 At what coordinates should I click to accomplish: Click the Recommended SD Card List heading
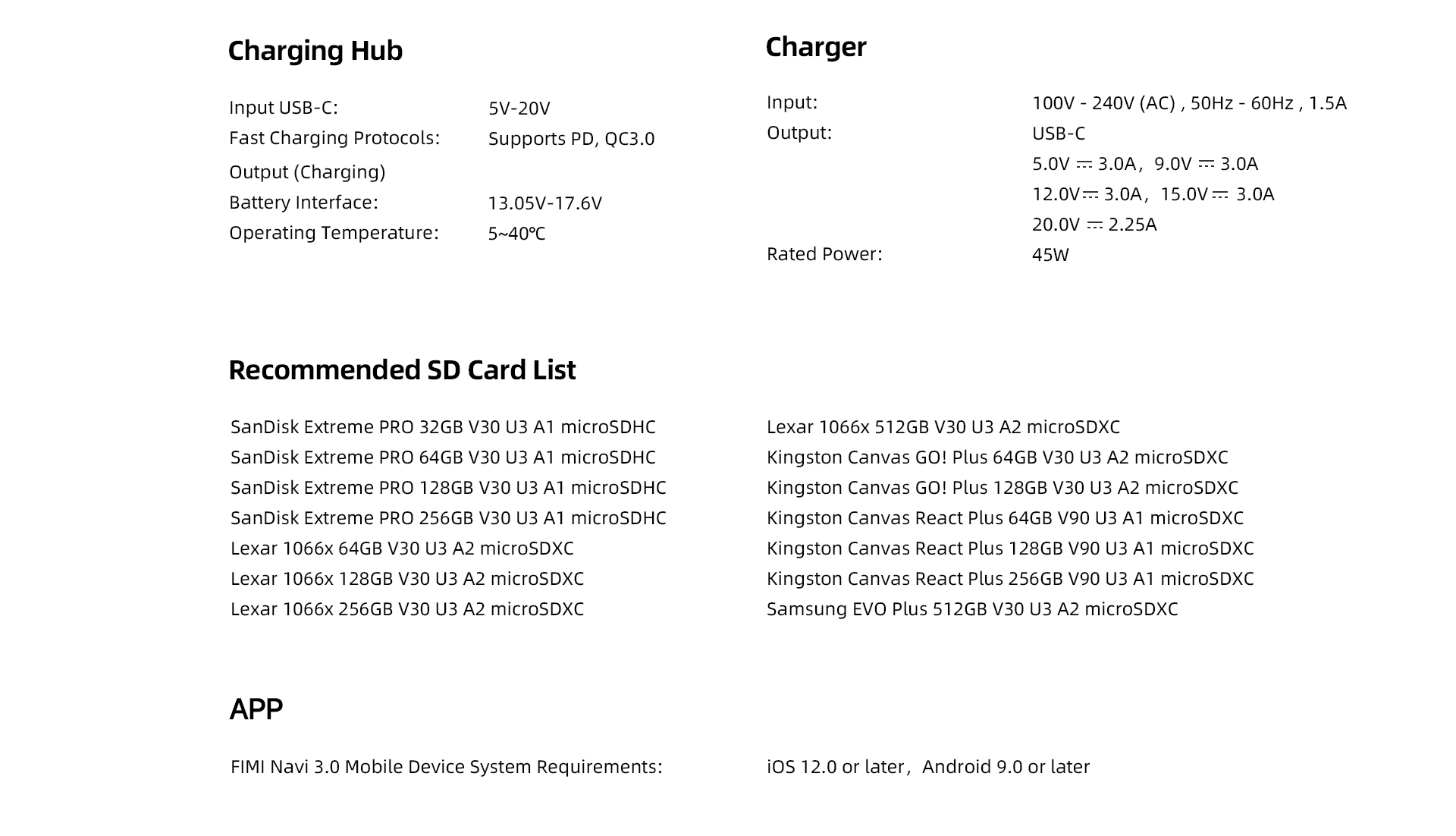pos(402,369)
